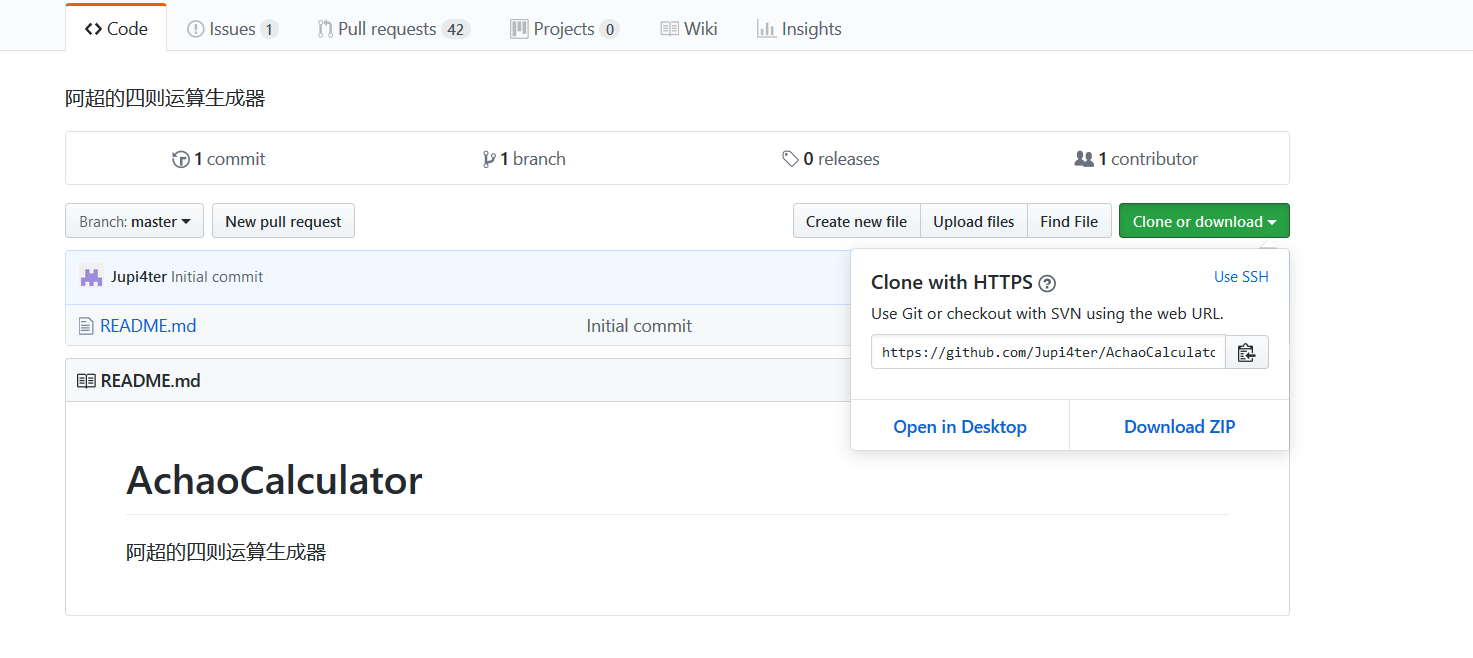This screenshot has width=1473, height=658.
Task: View the 1 contributor link
Action: [x=1136, y=159]
